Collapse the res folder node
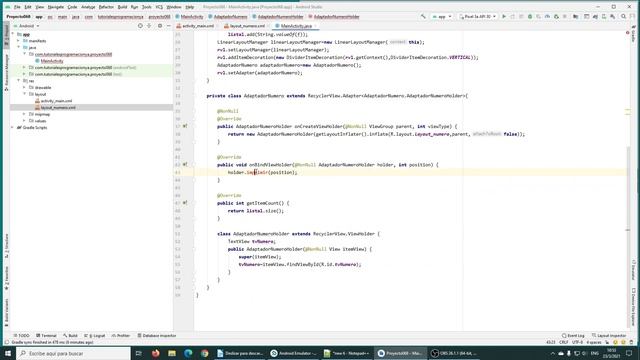The width and height of the screenshot is (640, 360). click(x=18, y=81)
